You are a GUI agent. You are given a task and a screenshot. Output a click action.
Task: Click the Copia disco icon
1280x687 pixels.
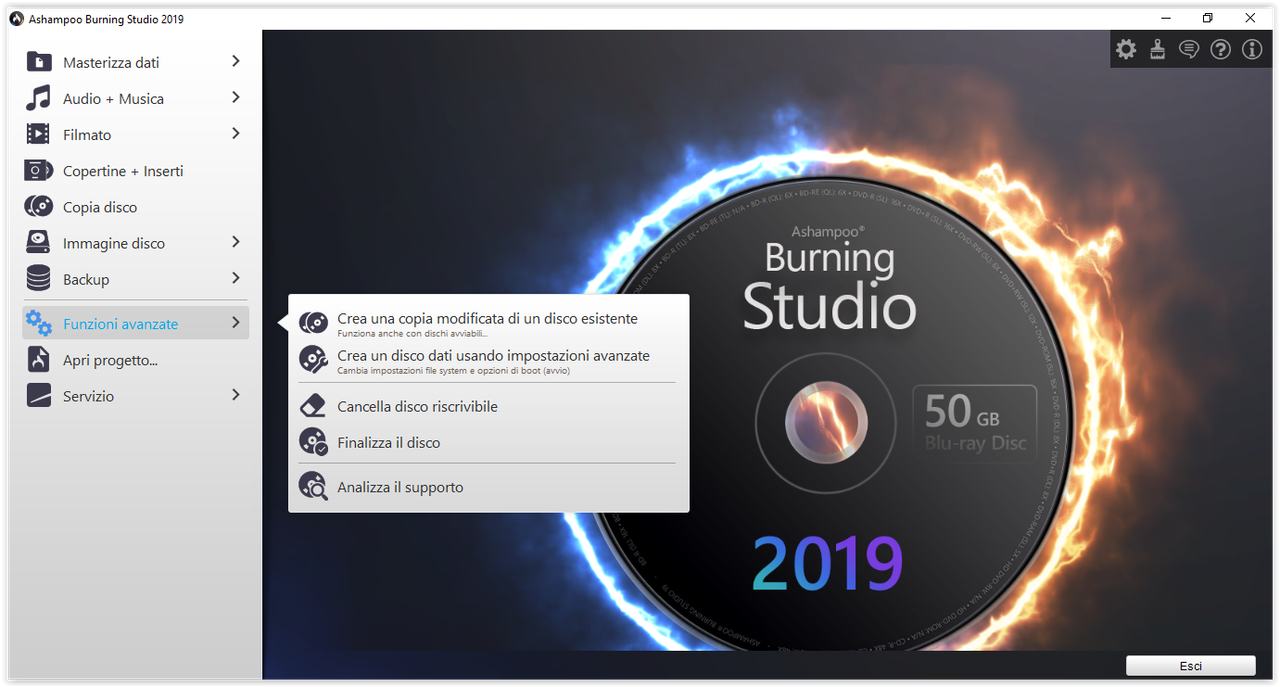38,207
